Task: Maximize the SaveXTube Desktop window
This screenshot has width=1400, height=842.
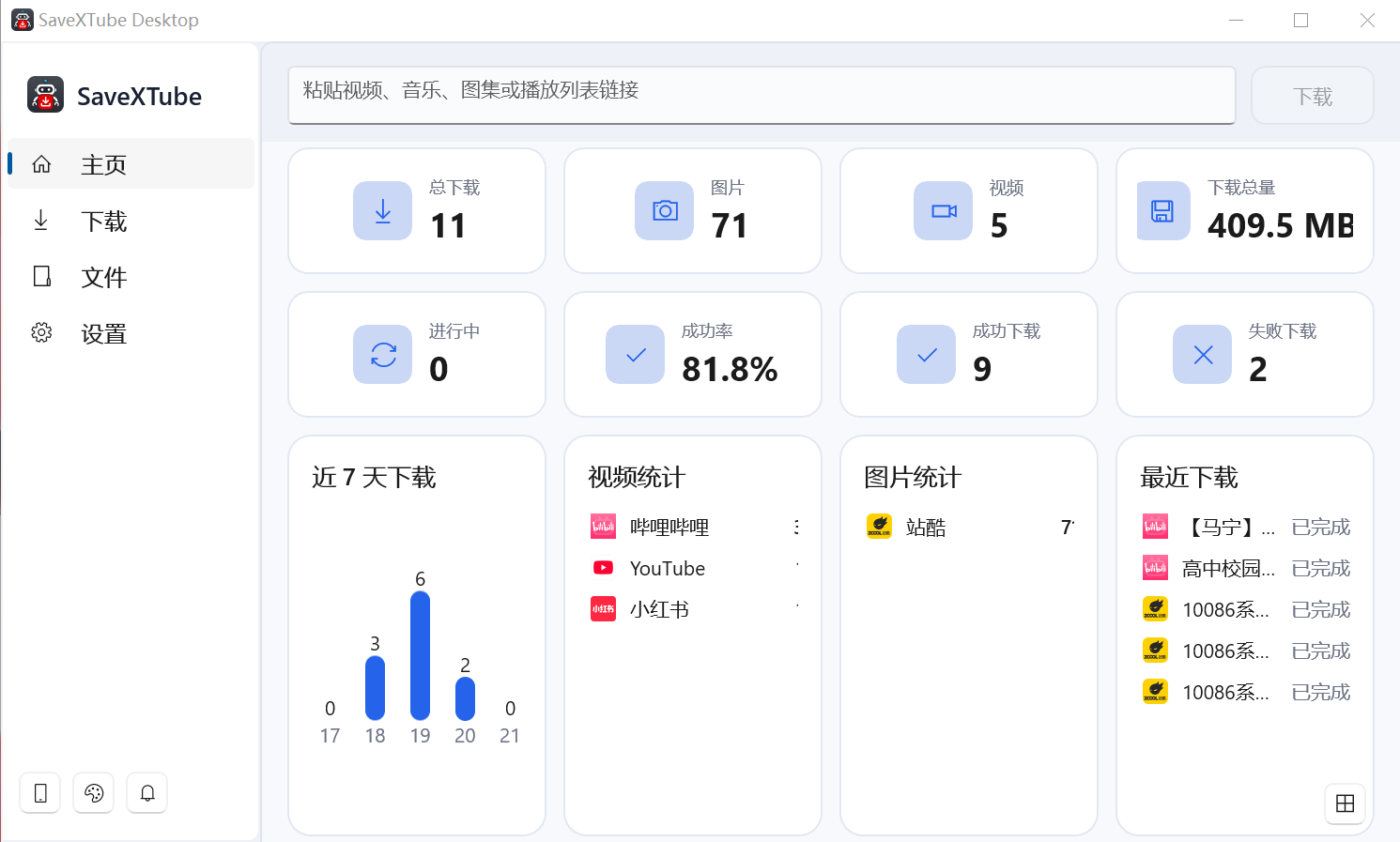Action: click(1300, 20)
